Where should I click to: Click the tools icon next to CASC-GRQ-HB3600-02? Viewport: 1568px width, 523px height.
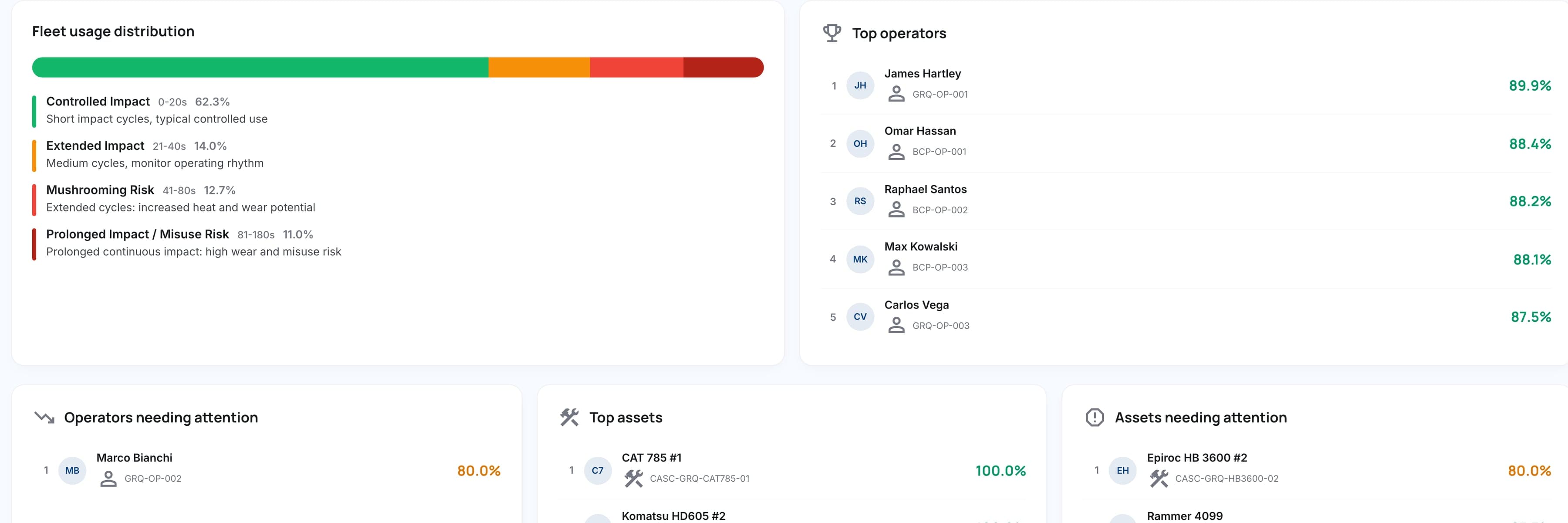click(1159, 479)
